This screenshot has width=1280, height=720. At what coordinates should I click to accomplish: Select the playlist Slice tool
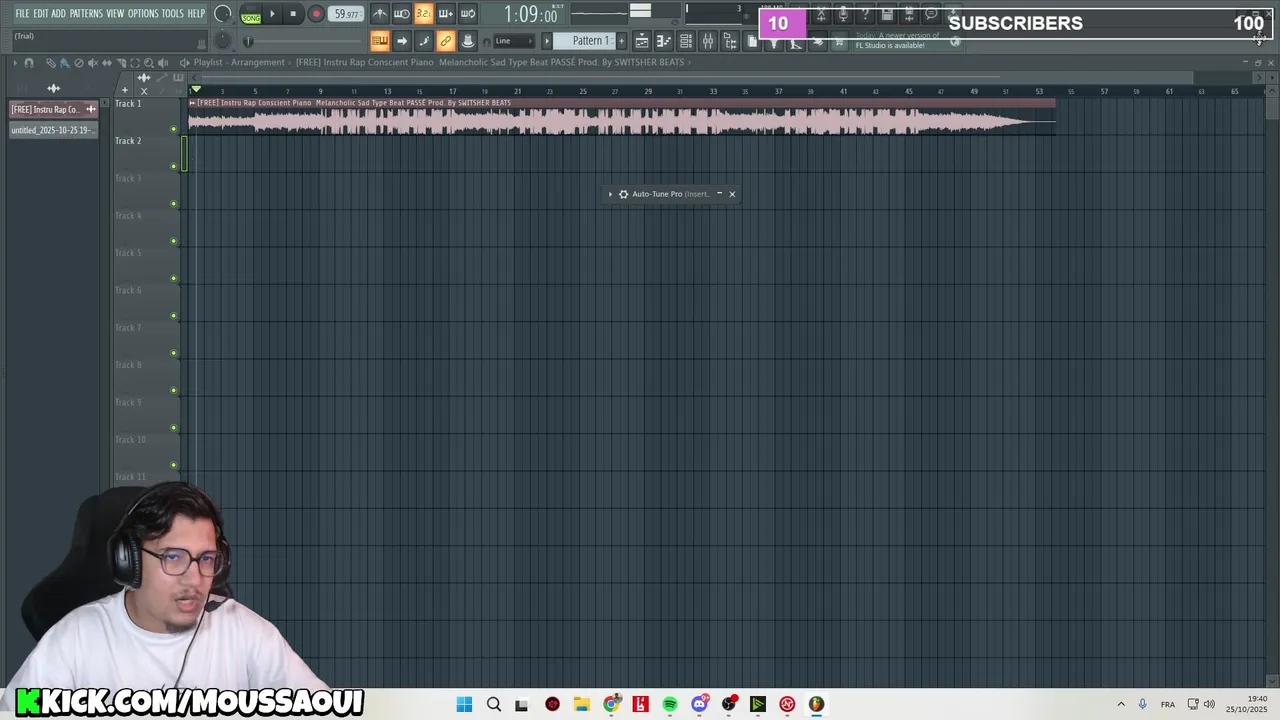pyautogui.click(x=120, y=62)
